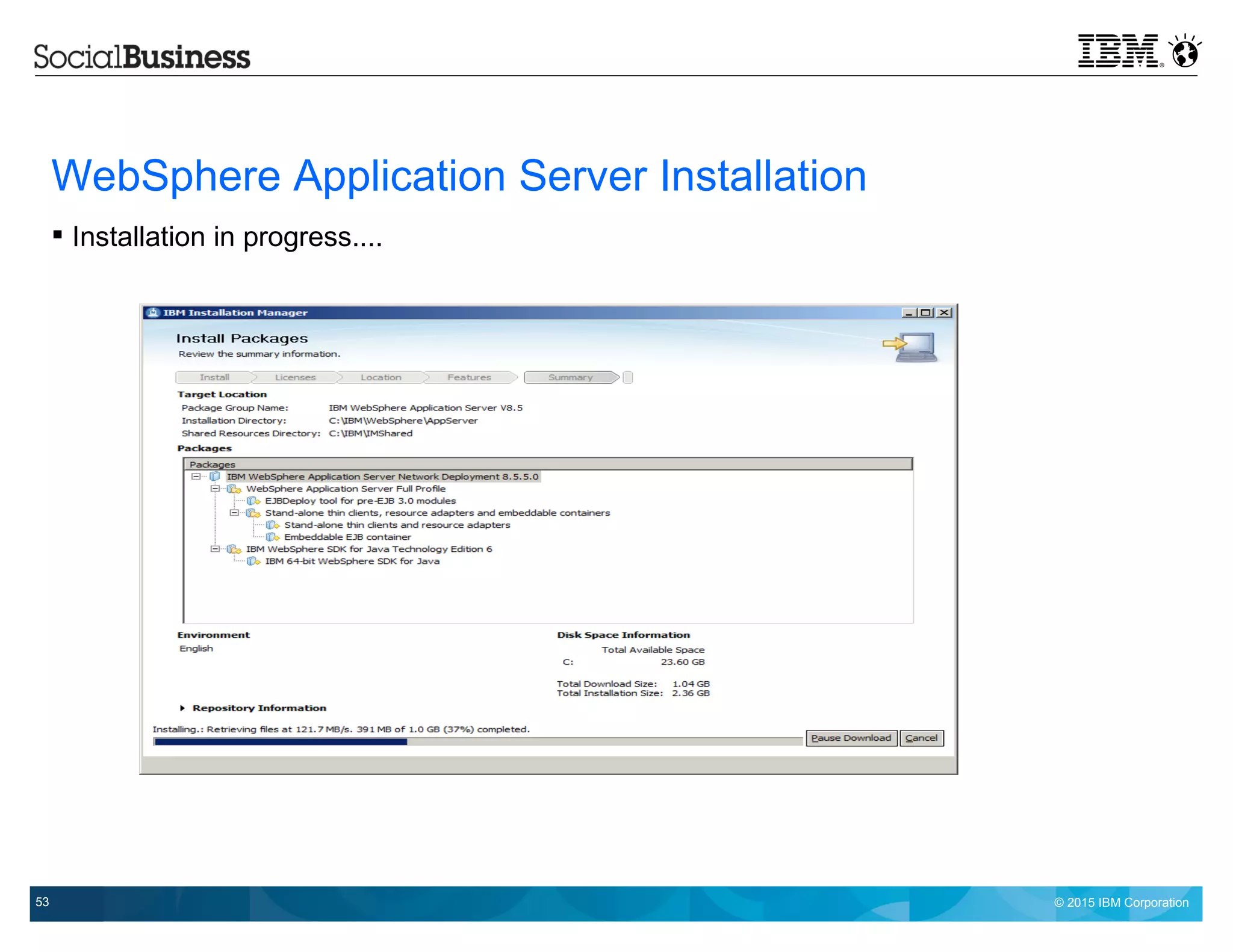Click the 23.60 GB available space value
The width and height of the screenshot is (1233, 952).
pyautogui.click(x=682, y=662)
